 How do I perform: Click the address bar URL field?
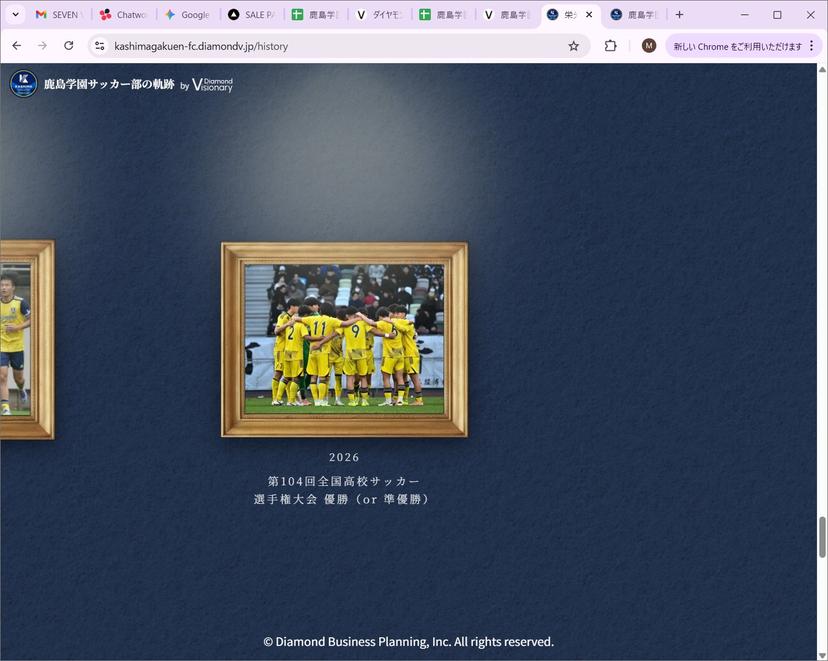[300, 45]
